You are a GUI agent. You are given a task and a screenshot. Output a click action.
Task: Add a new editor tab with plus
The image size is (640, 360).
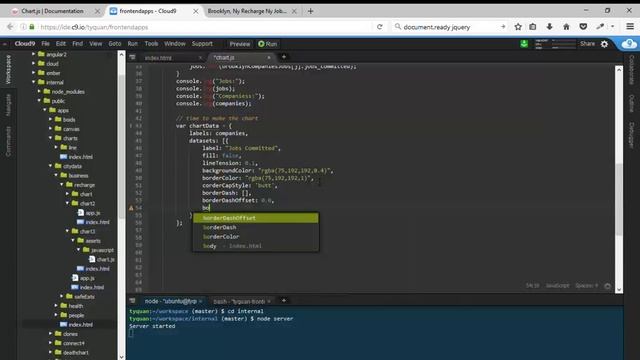tap(284, 57)
